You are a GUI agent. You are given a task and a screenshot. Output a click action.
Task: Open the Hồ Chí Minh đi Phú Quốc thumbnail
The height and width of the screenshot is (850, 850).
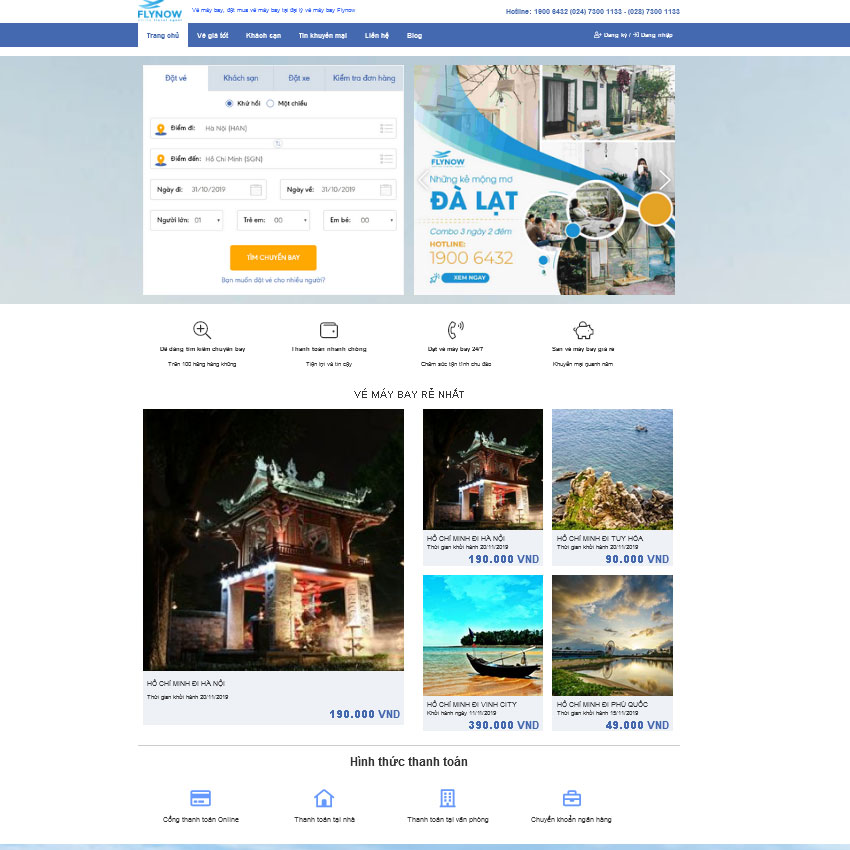coord(612,635)
